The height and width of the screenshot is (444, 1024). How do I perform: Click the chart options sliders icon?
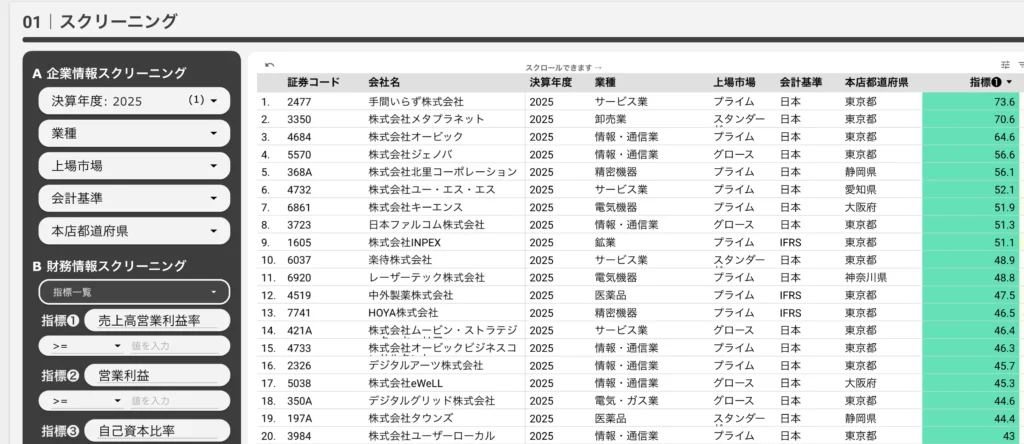pos(1005,66)
